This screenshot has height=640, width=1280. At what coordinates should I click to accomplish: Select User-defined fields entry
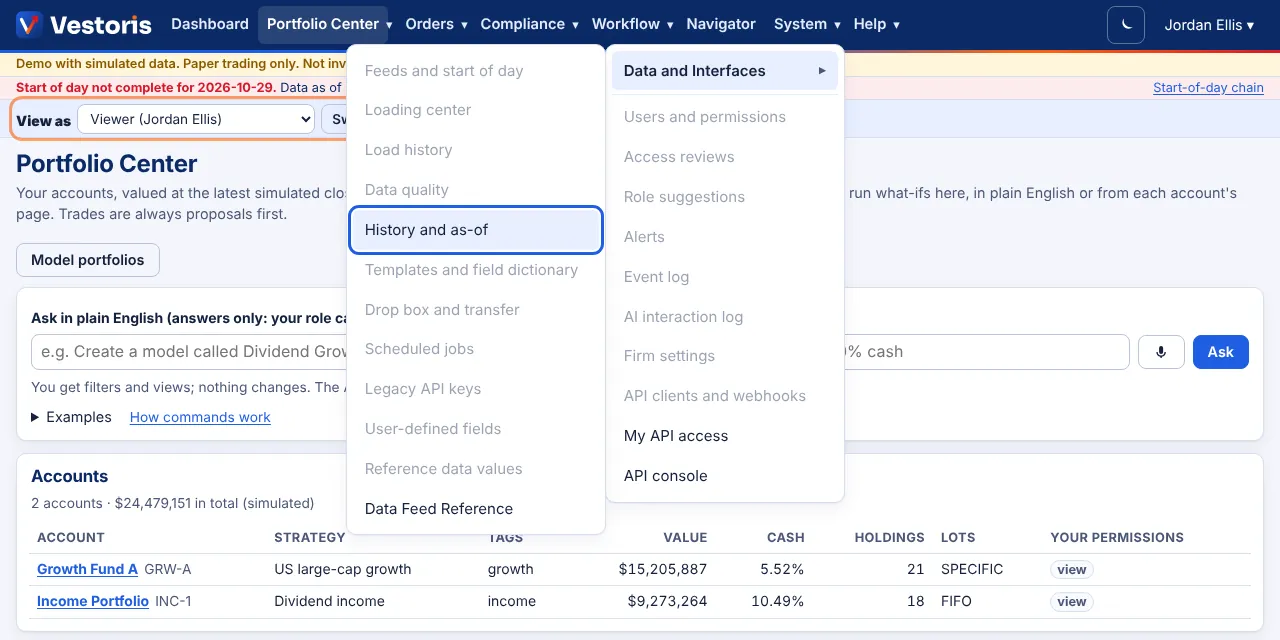click(x=476, y=429)
